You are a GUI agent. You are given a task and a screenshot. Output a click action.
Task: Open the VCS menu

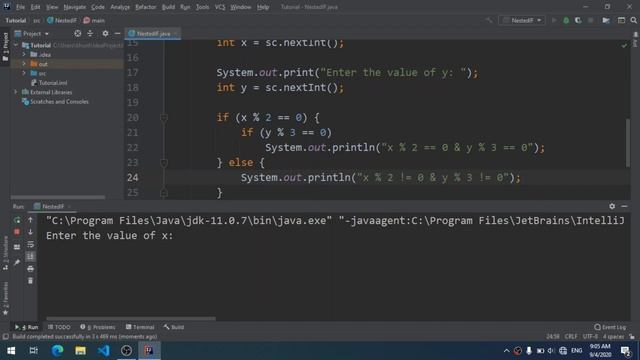[220, 7]
